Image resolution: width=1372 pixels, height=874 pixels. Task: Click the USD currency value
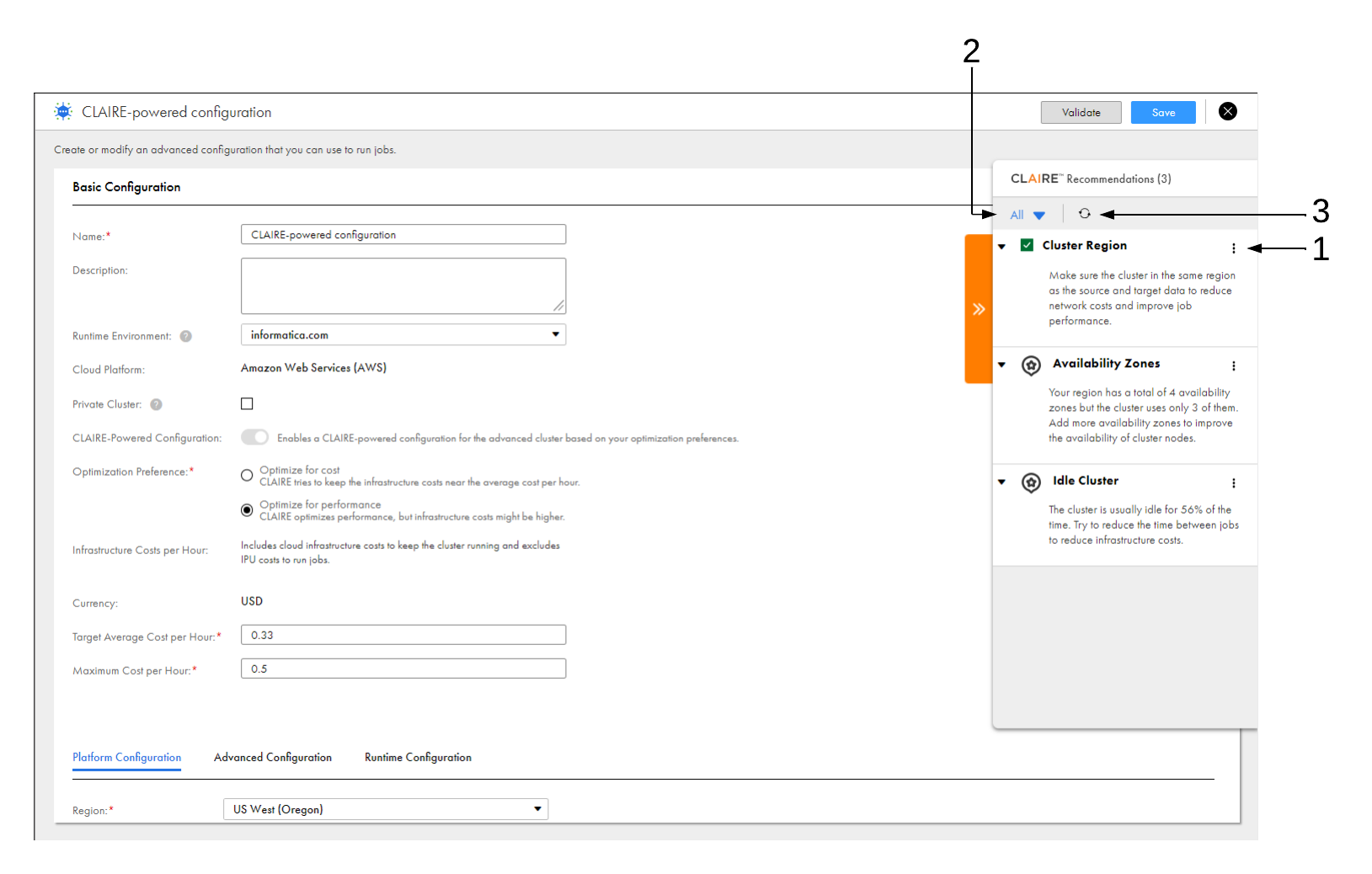tap(252, 601)
